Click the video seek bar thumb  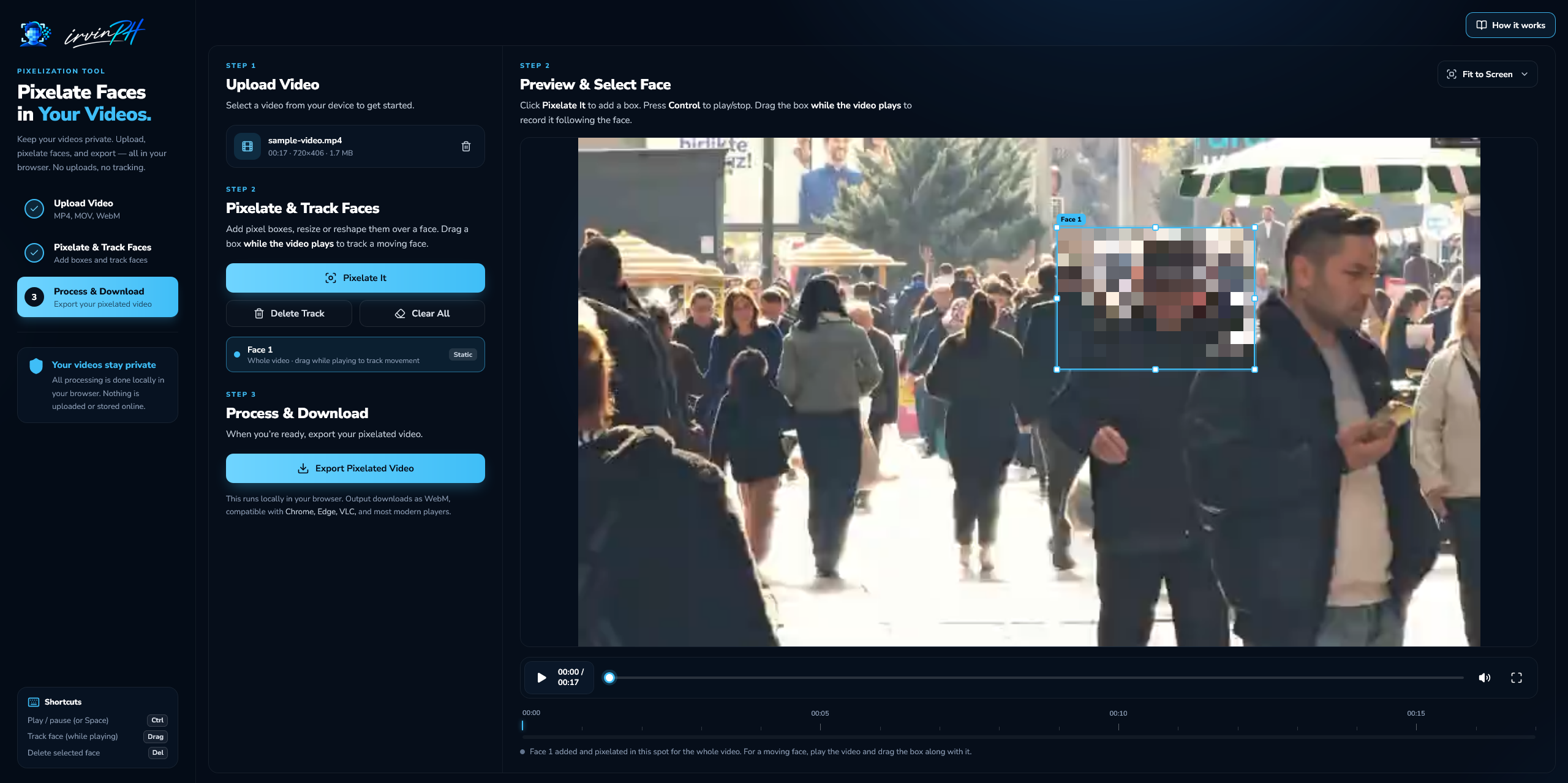pos(609,678)
